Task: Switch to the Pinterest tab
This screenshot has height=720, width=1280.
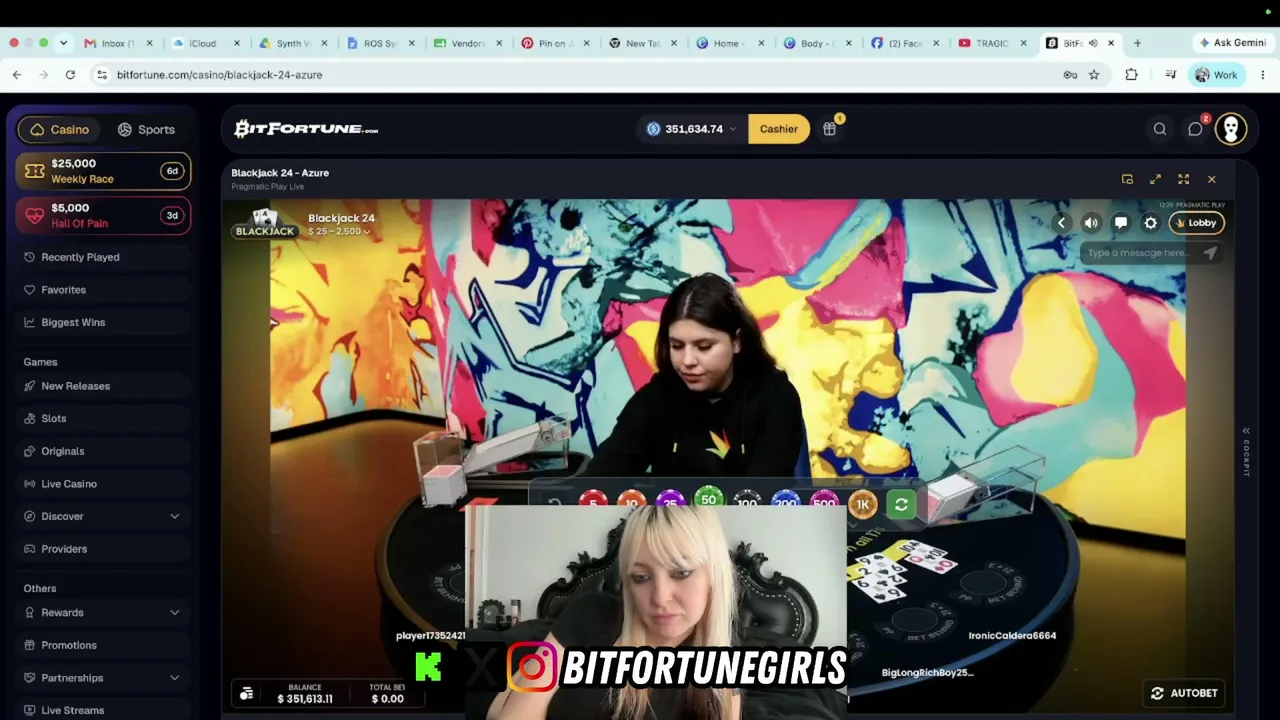Action: click(556, 43)
